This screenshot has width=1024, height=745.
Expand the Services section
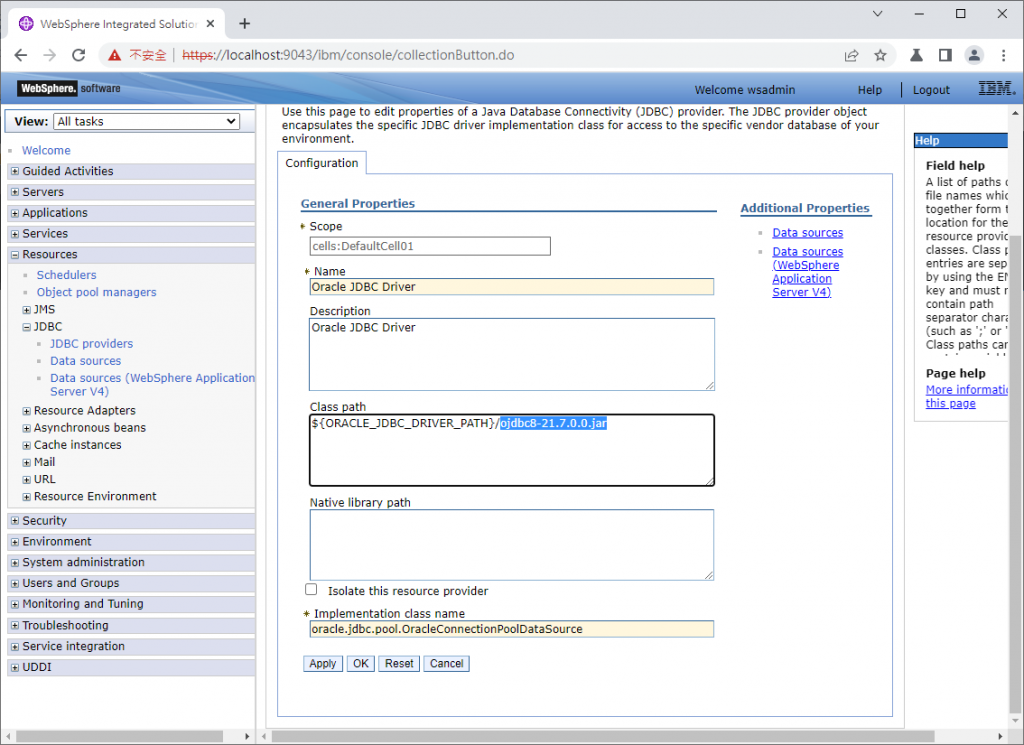15,234
